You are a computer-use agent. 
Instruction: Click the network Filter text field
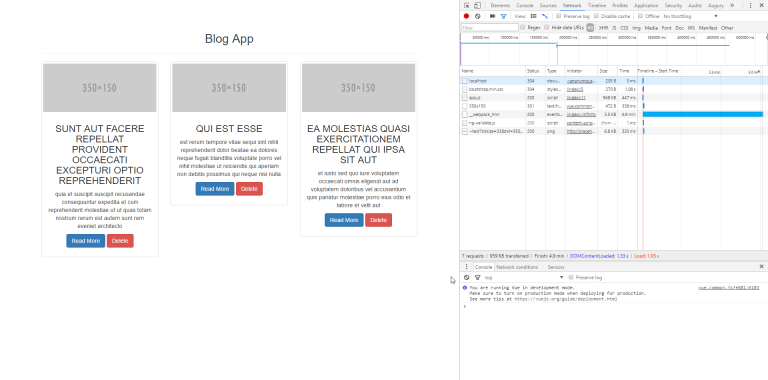click(489, 28)
